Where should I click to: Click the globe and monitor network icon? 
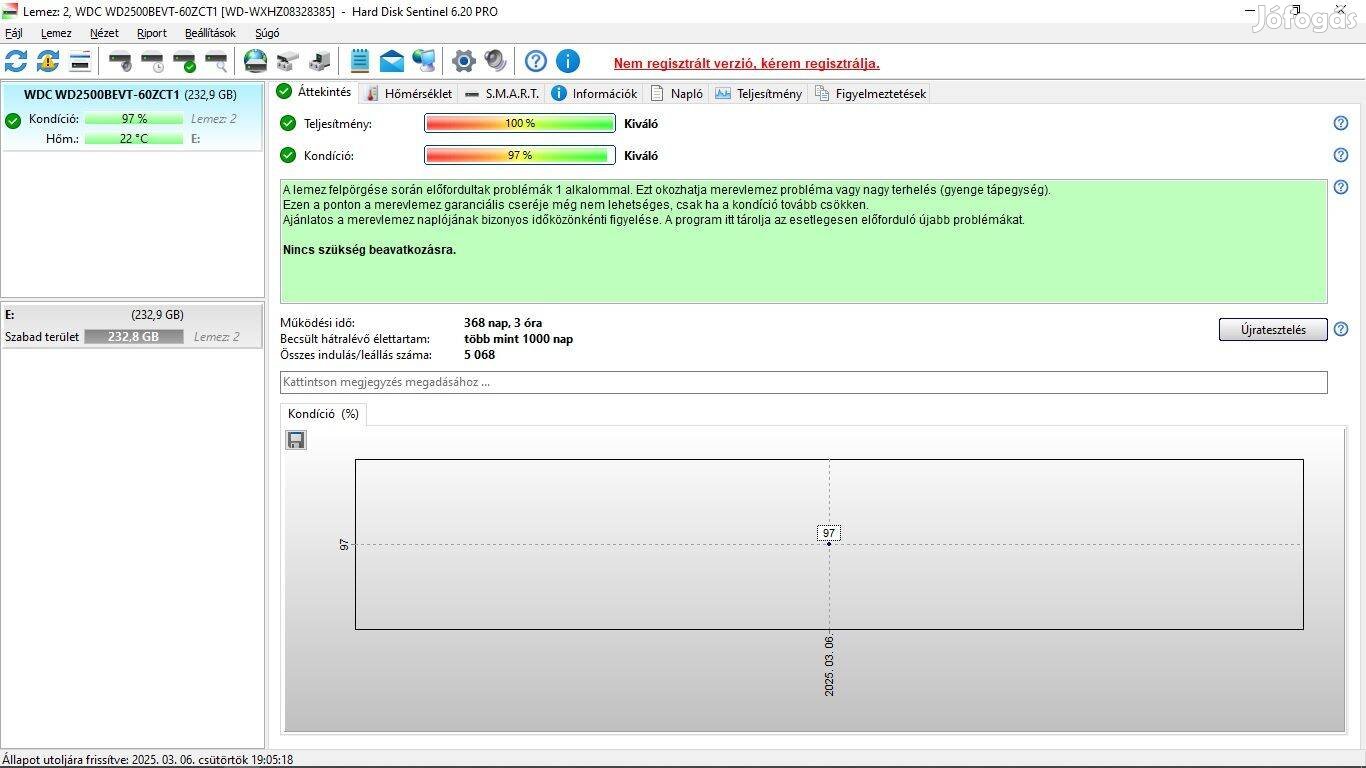pos(424,61)
